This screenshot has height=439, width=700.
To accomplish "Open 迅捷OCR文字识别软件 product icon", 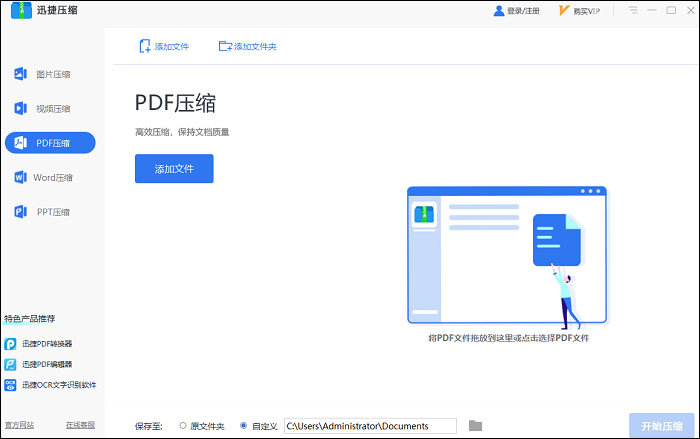I will pyautogui.click(x=10, y=385).
